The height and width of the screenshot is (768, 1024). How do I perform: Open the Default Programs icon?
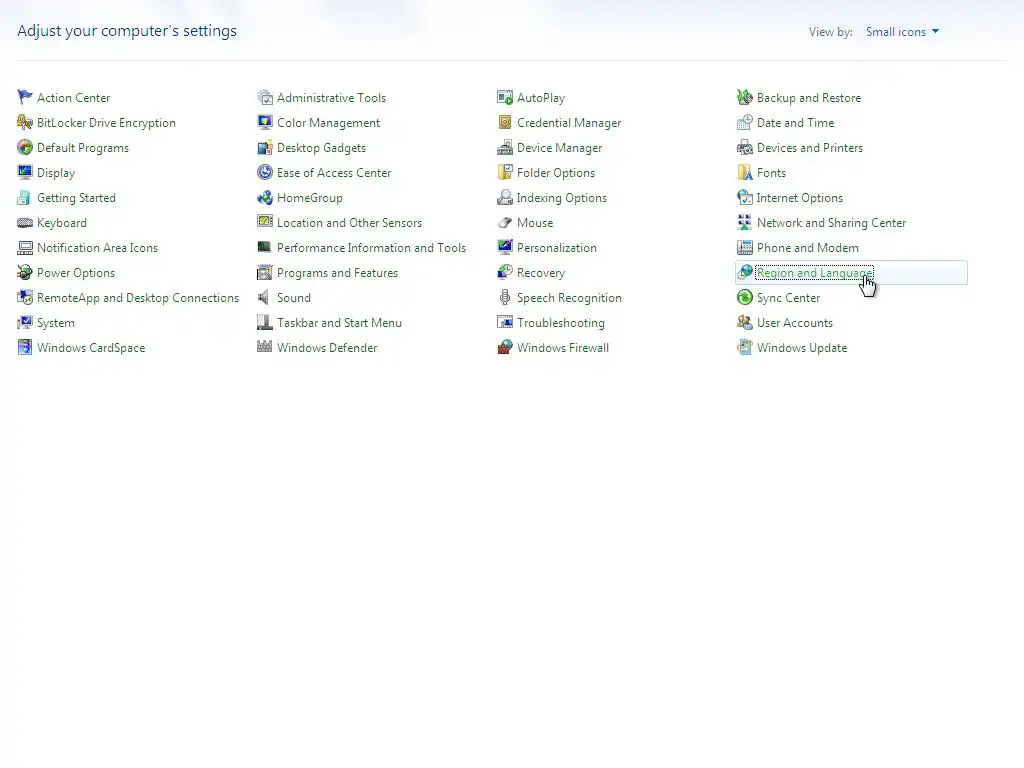pos(25,148)
